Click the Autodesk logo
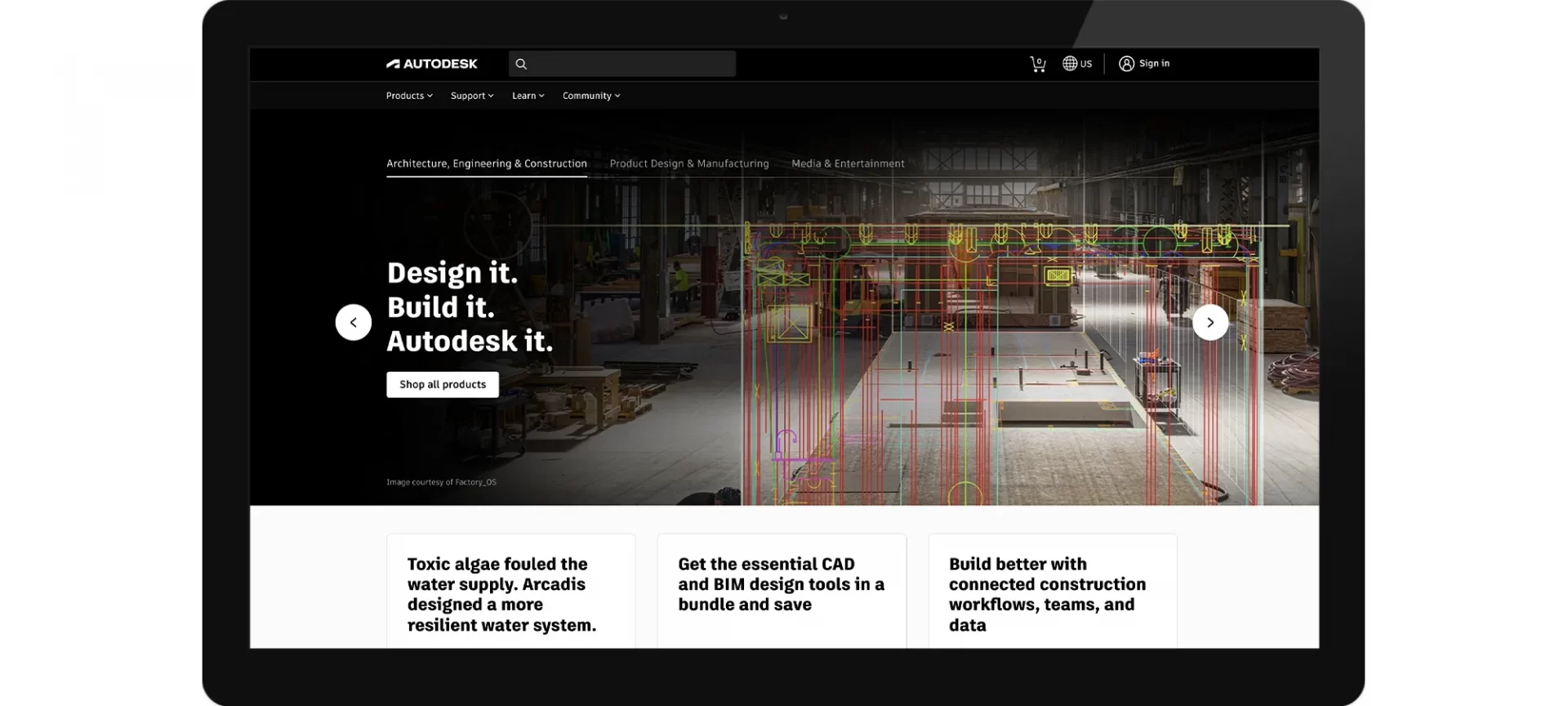Screen dimensions: 1568x706 431,64
